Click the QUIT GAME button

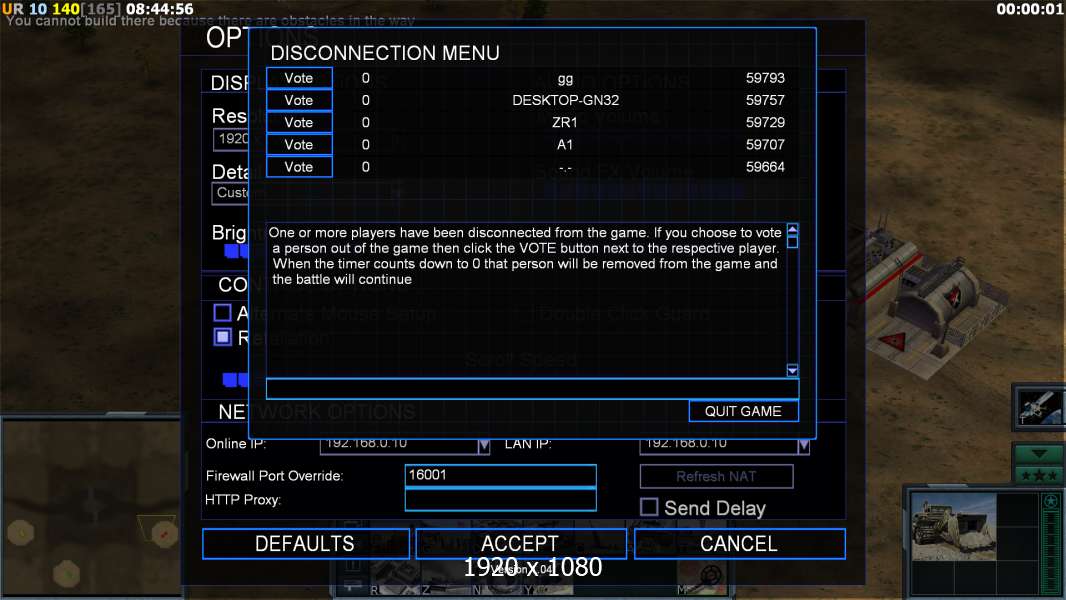click(743, 411)
